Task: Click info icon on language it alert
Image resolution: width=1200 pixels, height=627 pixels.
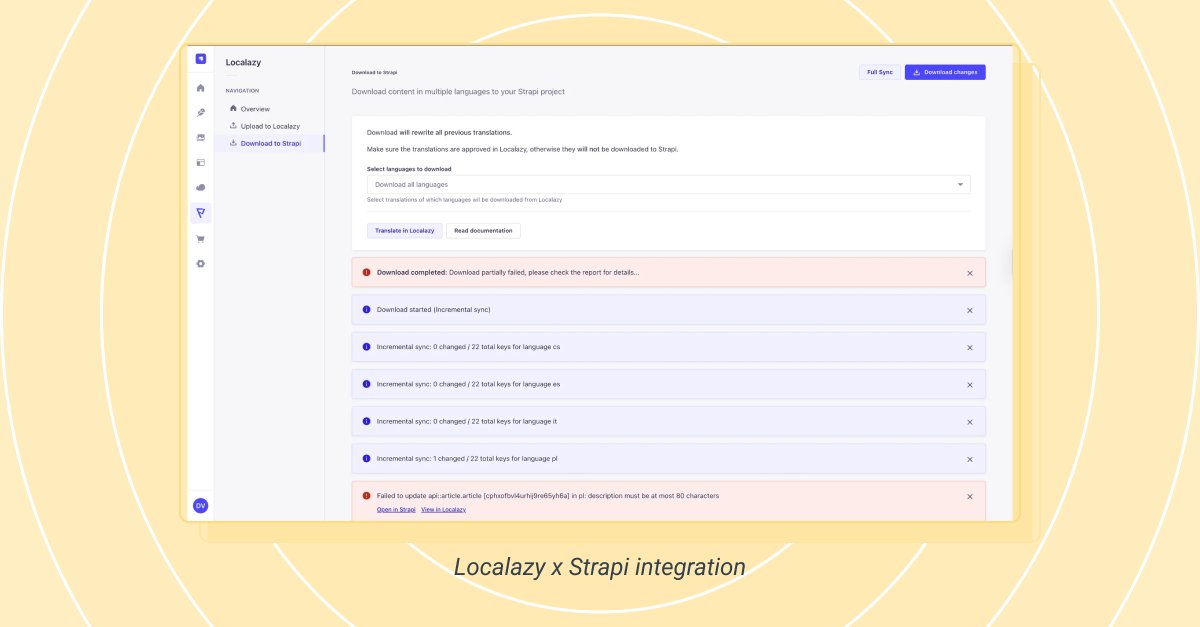Action: [366, 421]
